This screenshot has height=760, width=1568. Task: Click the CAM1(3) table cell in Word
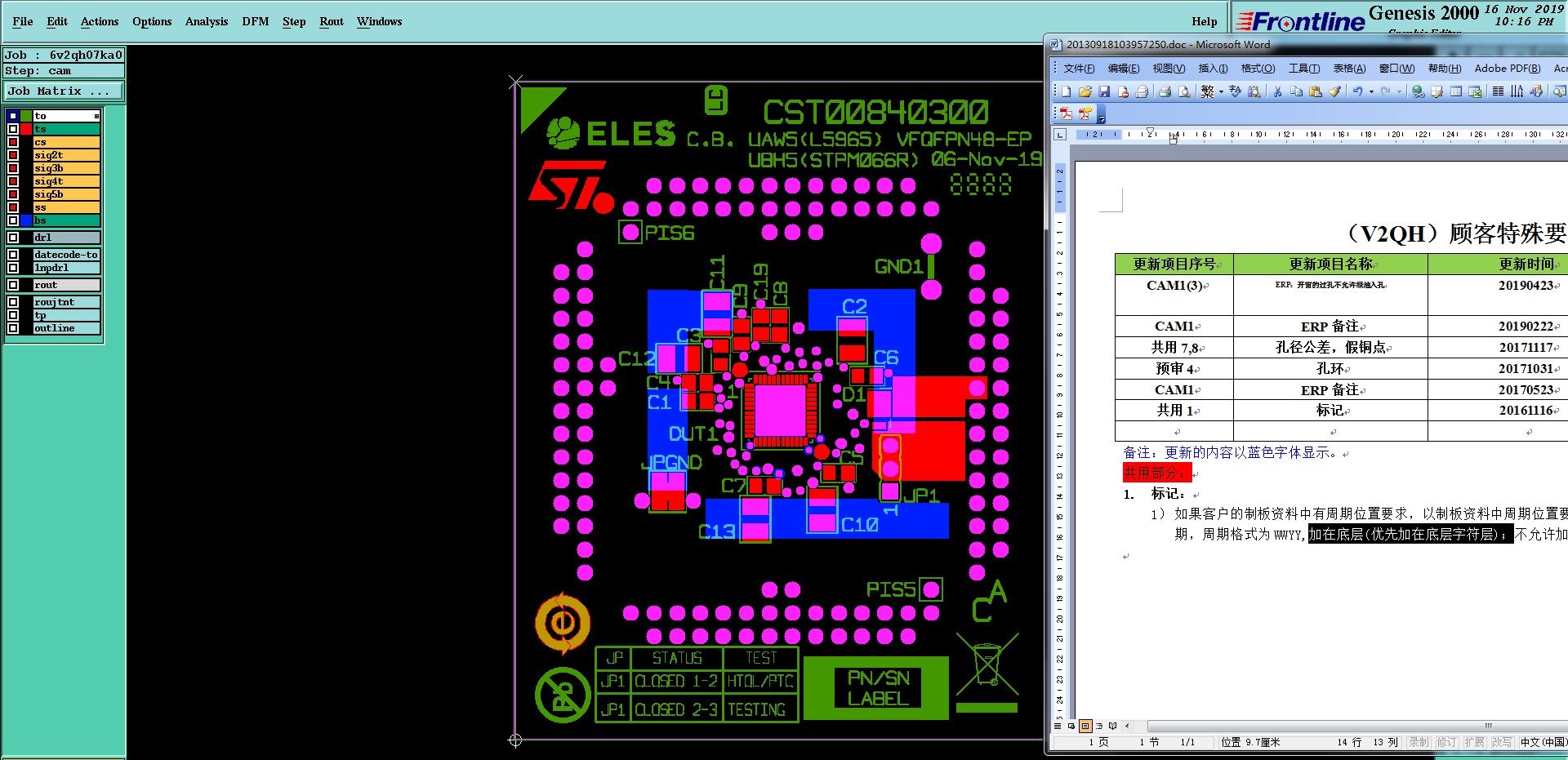pyautogui.click(x=1174, y=295)
